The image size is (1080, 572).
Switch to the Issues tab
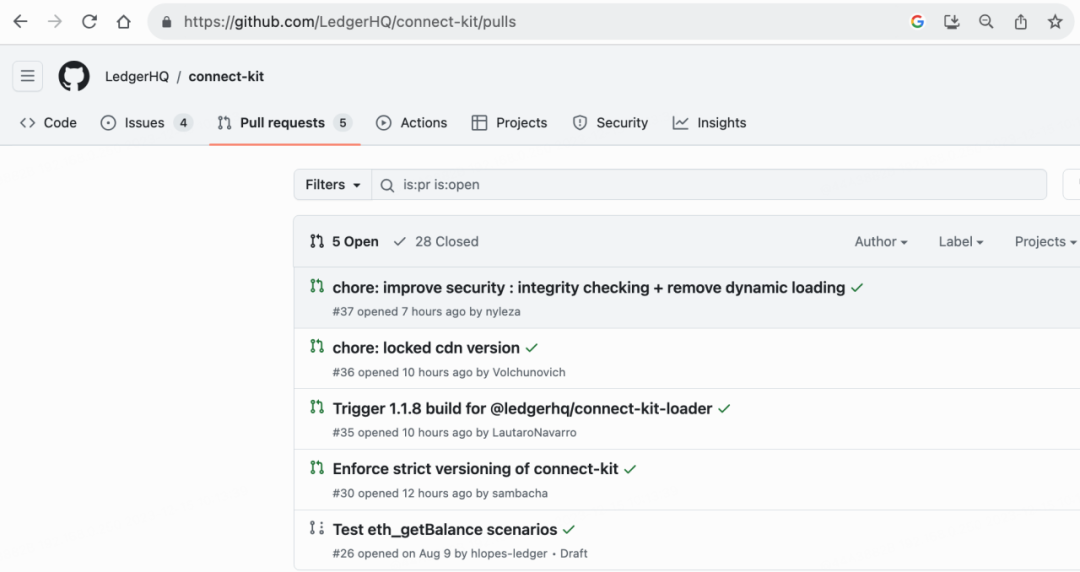[x=145, y=123]
